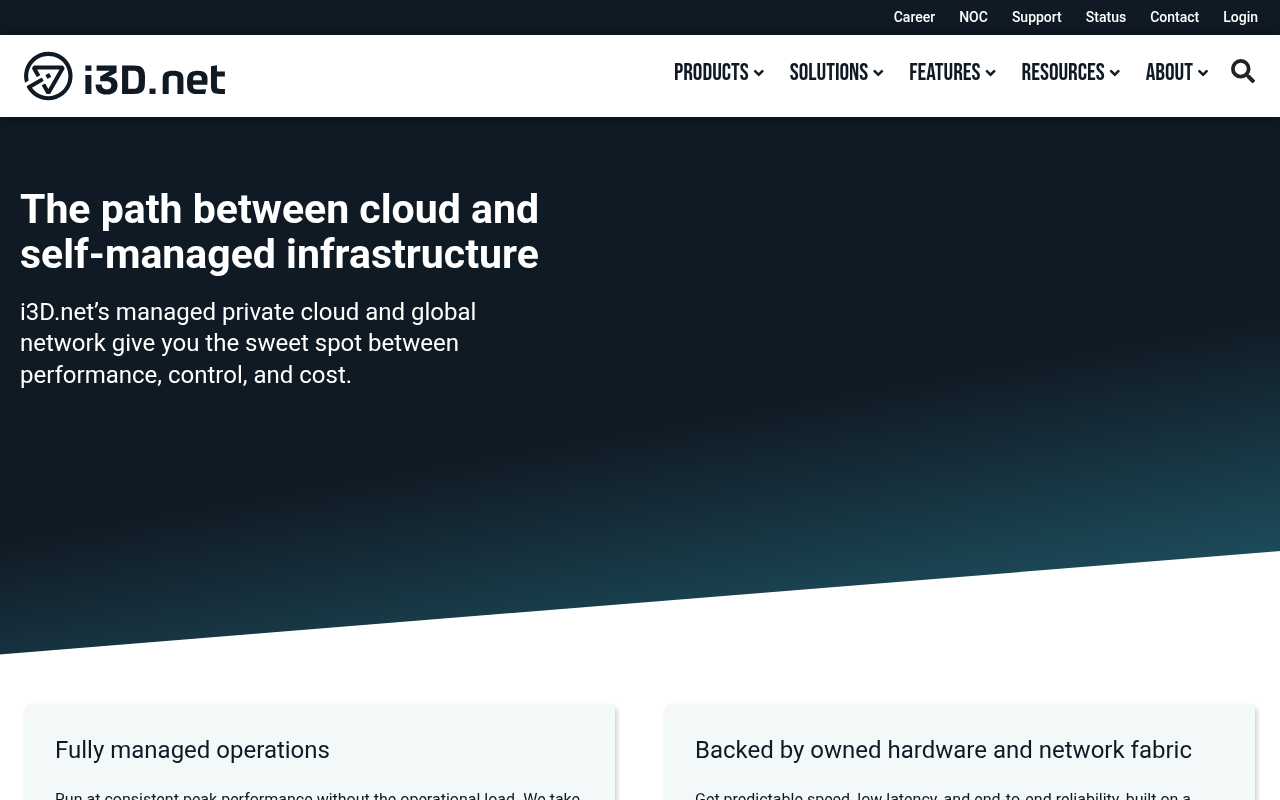Open the Resources menu
The width and height of the screenshot is (1280, 800).
(x=1063, y=72)
